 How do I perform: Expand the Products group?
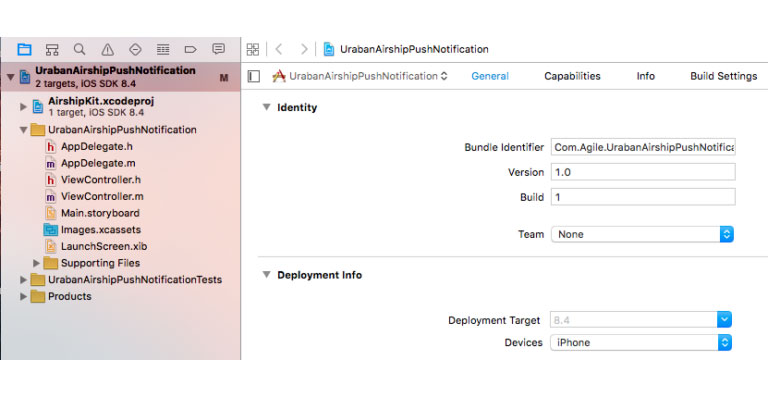(23, 296)
